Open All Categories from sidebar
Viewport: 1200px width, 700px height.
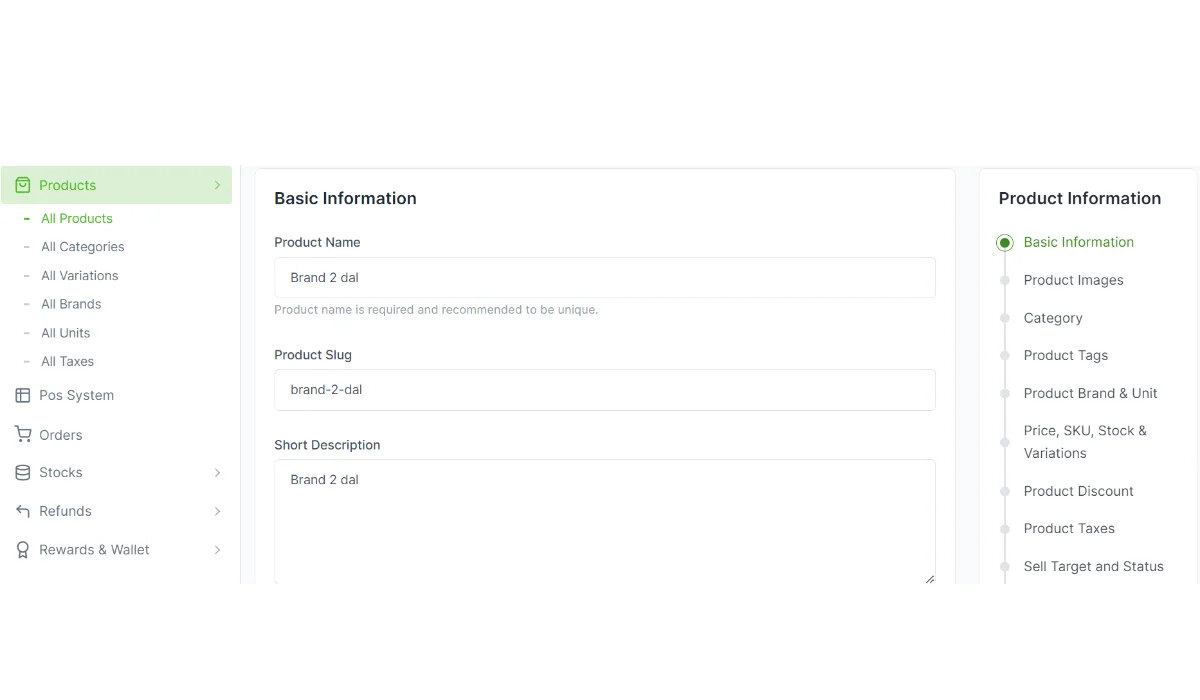[x=82, y=246]
